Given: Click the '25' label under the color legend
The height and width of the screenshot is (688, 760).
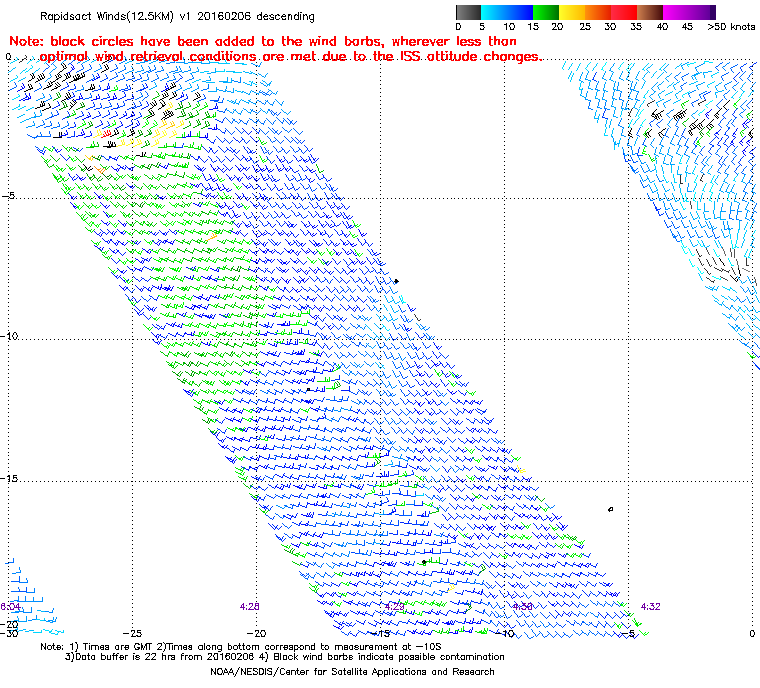Looking at the screenshot, I should 585,27.
